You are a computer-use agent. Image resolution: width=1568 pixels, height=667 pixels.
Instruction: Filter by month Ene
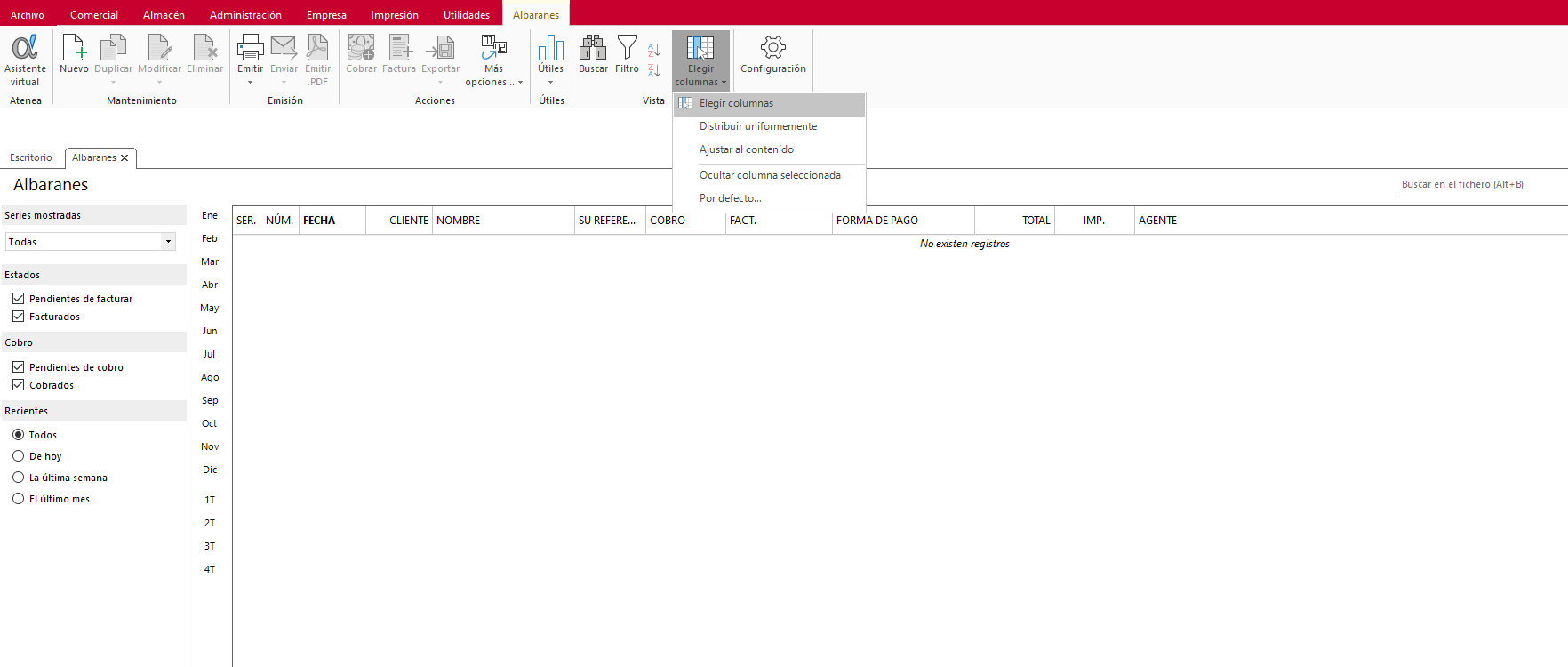point(210,215)
